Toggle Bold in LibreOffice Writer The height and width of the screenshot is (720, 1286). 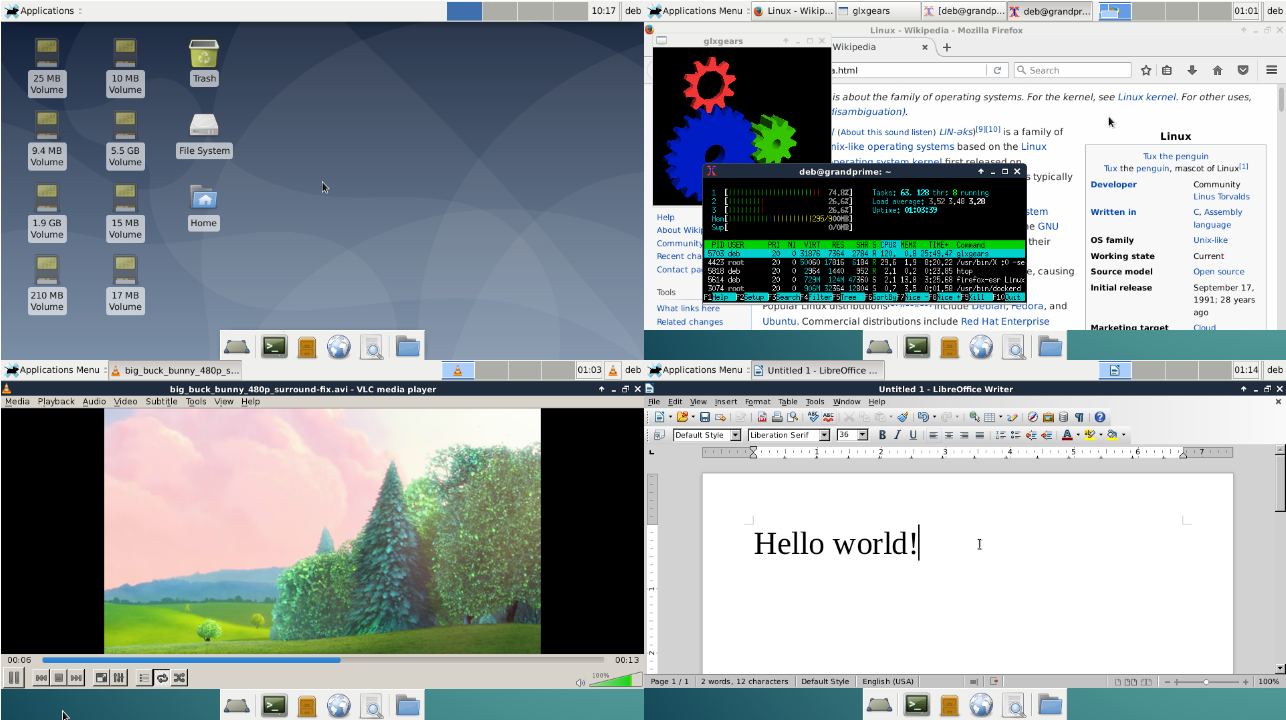[x=882, y=435]
